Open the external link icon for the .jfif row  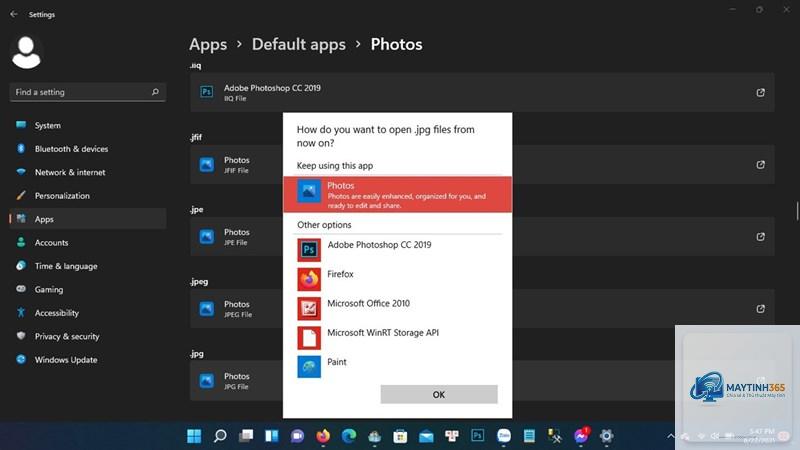[x=760, y=164]
